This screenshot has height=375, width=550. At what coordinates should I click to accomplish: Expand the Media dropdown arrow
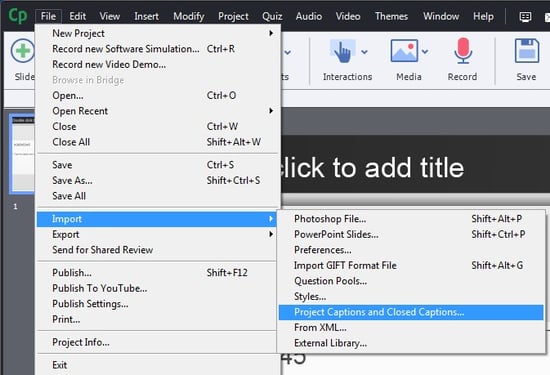click(x=425, y=52)
